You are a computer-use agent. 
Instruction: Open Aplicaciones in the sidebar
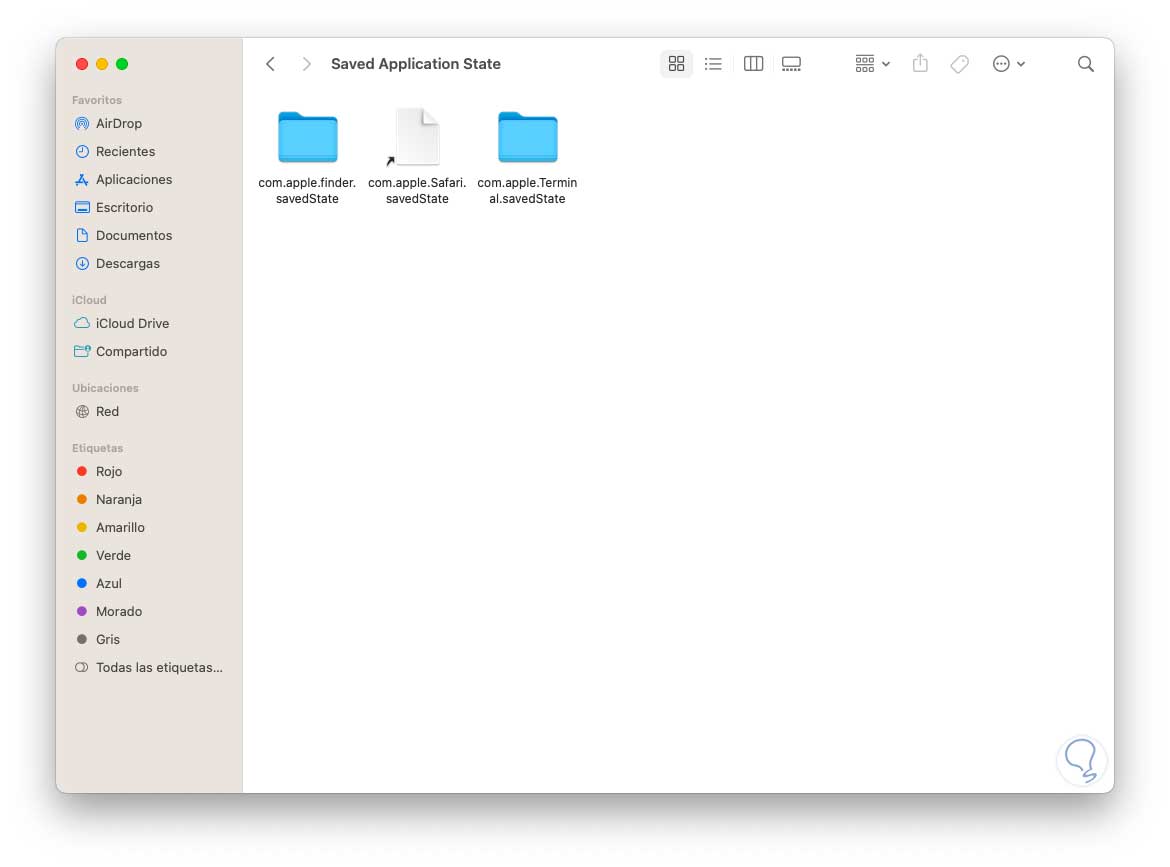coord(149,179)
